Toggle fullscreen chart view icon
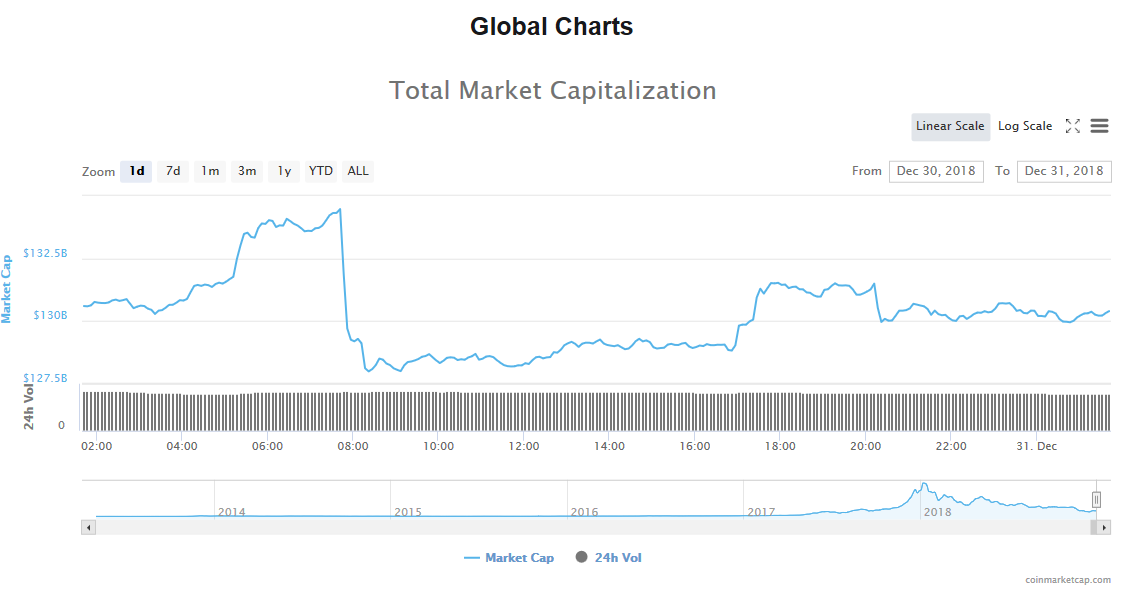The image size is (1128, 598). pyautogui.click(x=1072, y=126)
